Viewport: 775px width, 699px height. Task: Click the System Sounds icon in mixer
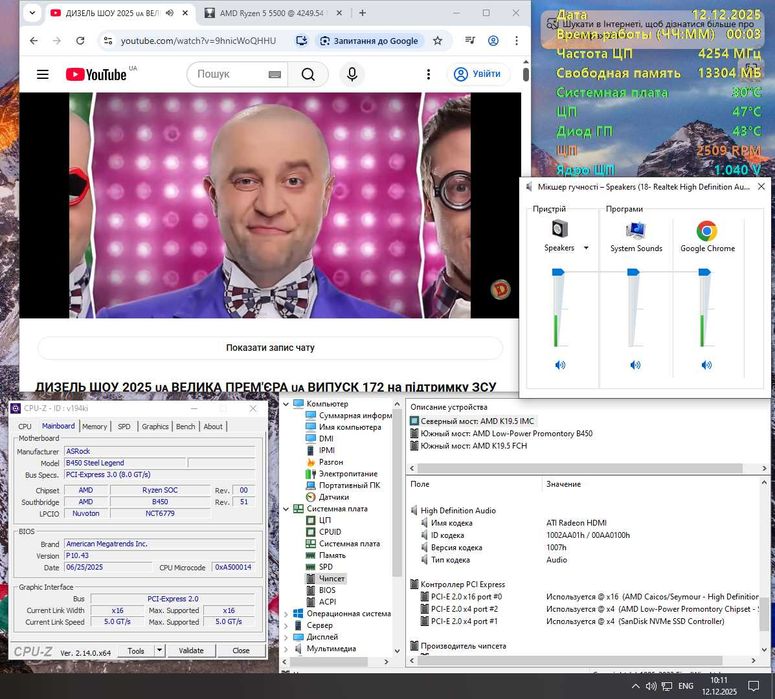635,230
